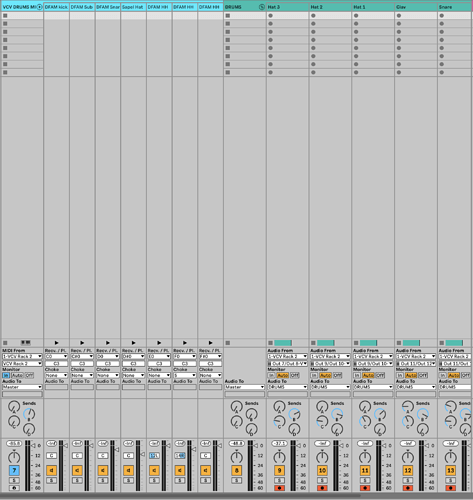Click the volume fader handle on Hat 3
Image resolution: width=473 pixels, height=500 pixels.
coord(298,445)
